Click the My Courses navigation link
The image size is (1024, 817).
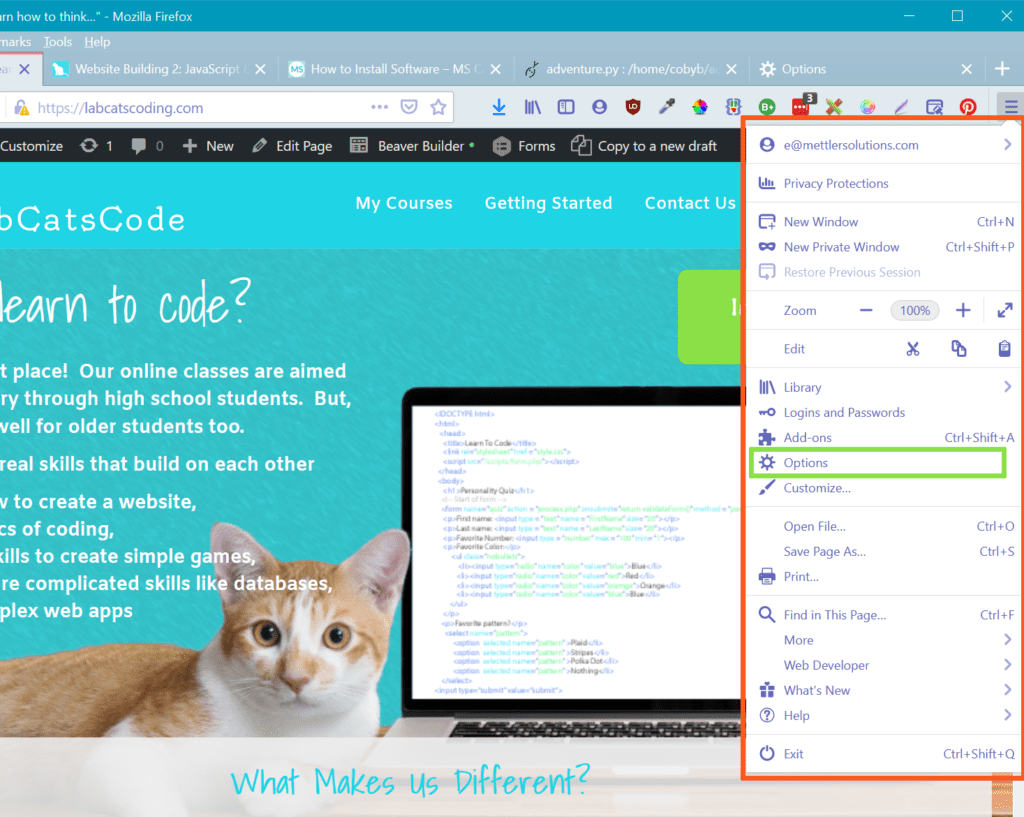(x=404, y=203)
